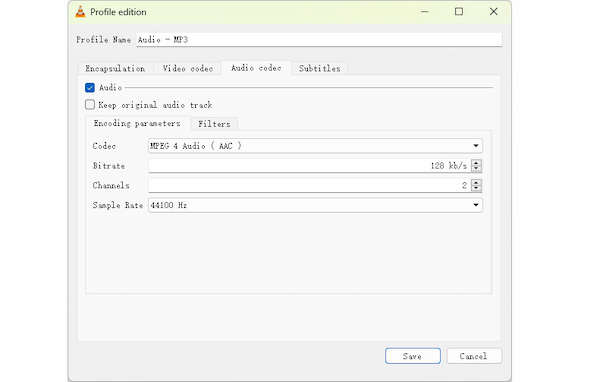Increase Channels with up arrow

click(476, 182)
